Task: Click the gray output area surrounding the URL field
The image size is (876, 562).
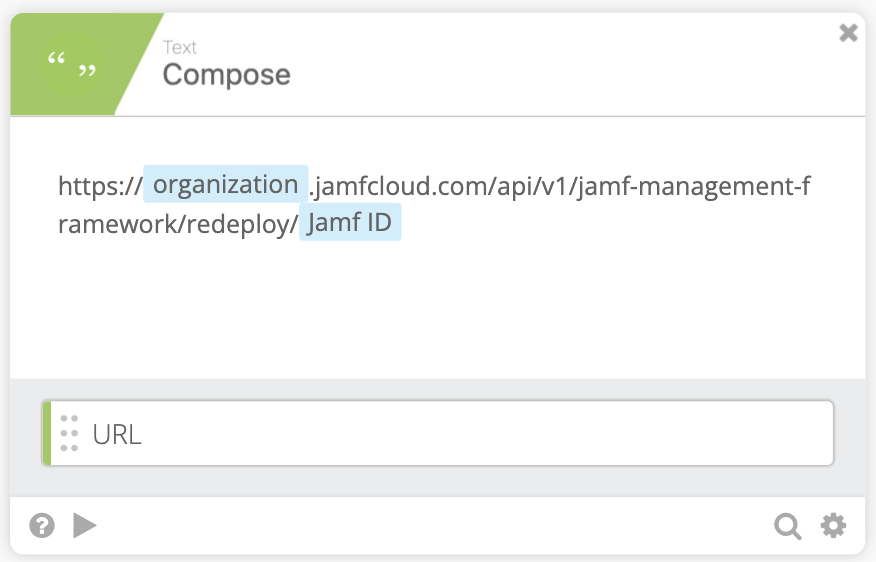Action: (437, 483)
